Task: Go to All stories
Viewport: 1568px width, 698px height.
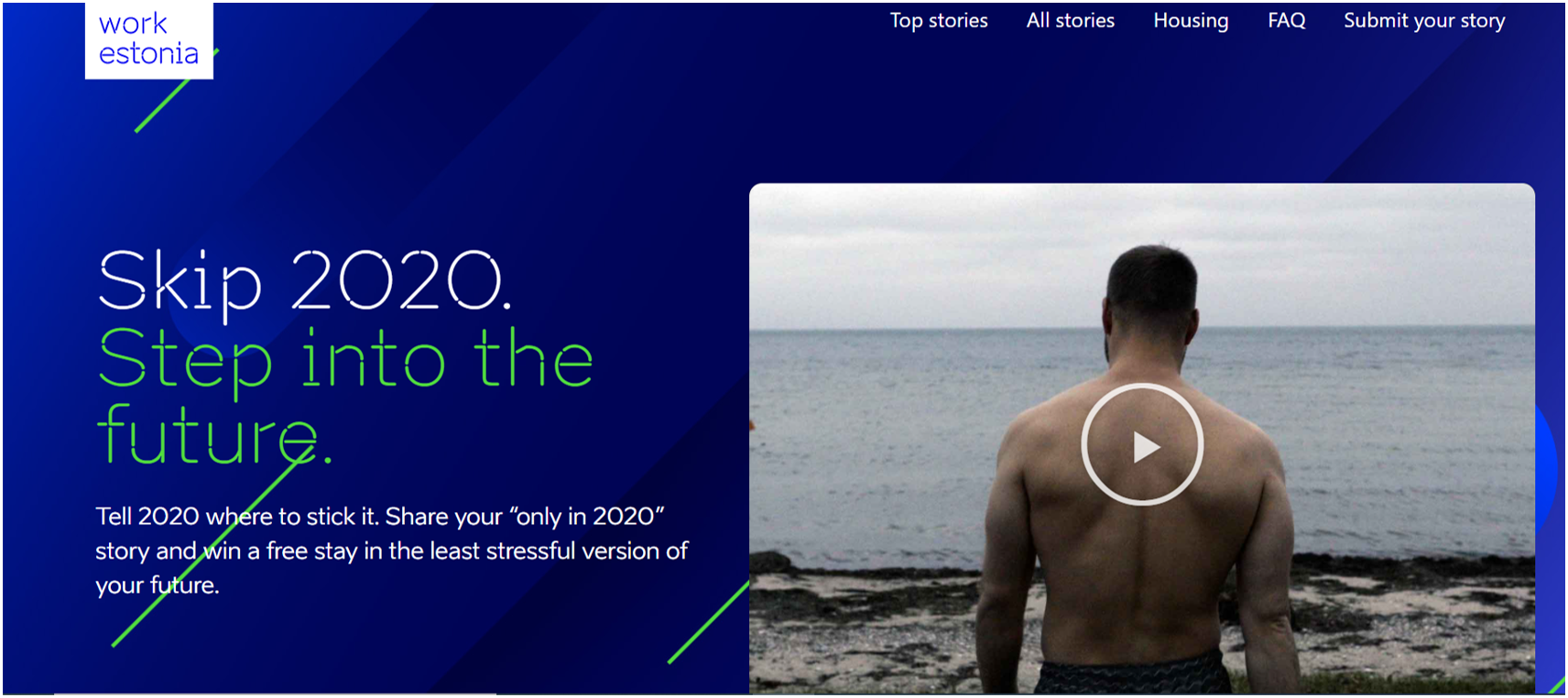Action: click(x=1071, y=20)
